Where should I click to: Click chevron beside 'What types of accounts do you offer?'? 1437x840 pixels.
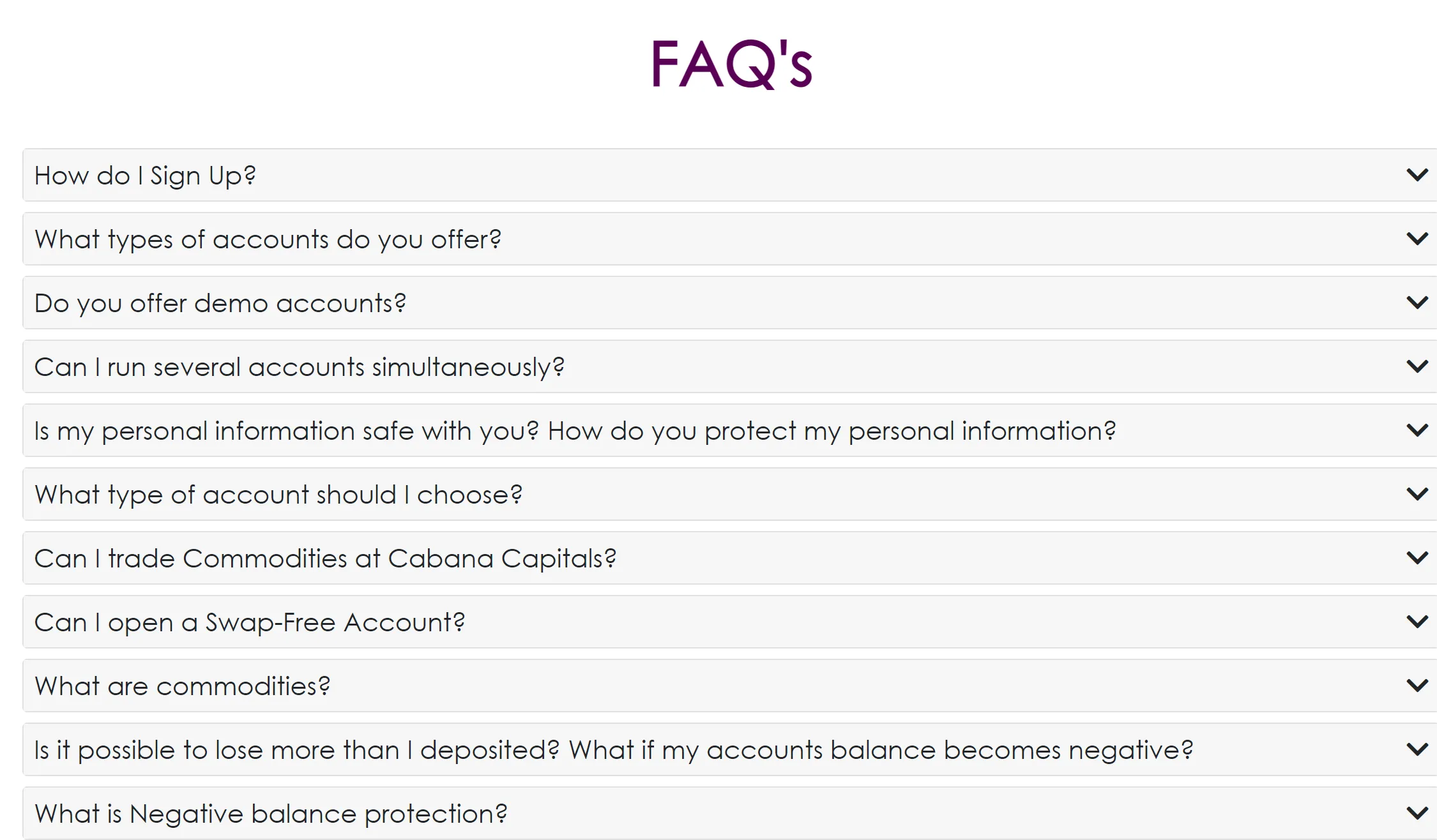point(1417,239)
